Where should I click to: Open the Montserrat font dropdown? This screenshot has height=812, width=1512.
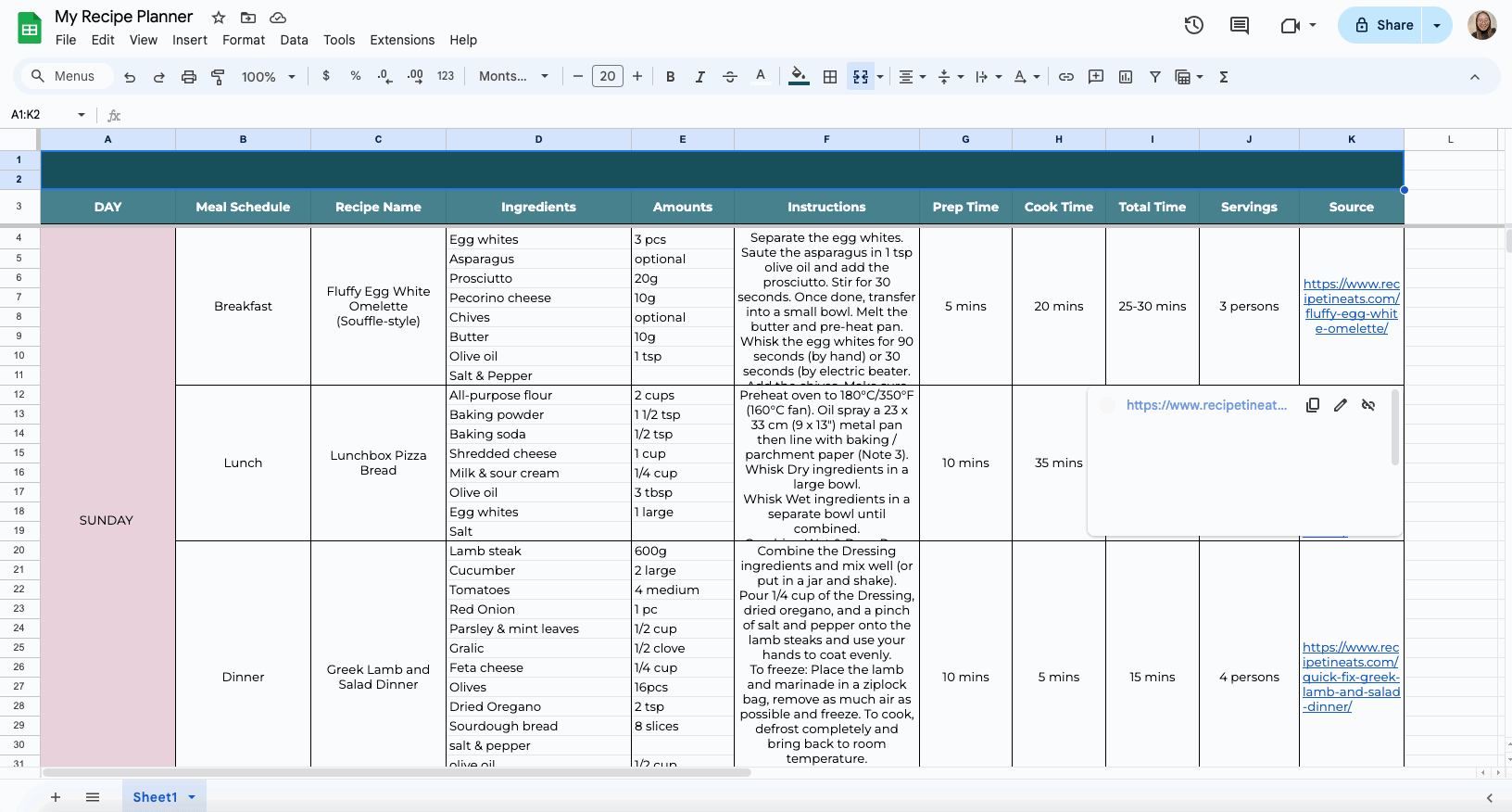point(514,76)
